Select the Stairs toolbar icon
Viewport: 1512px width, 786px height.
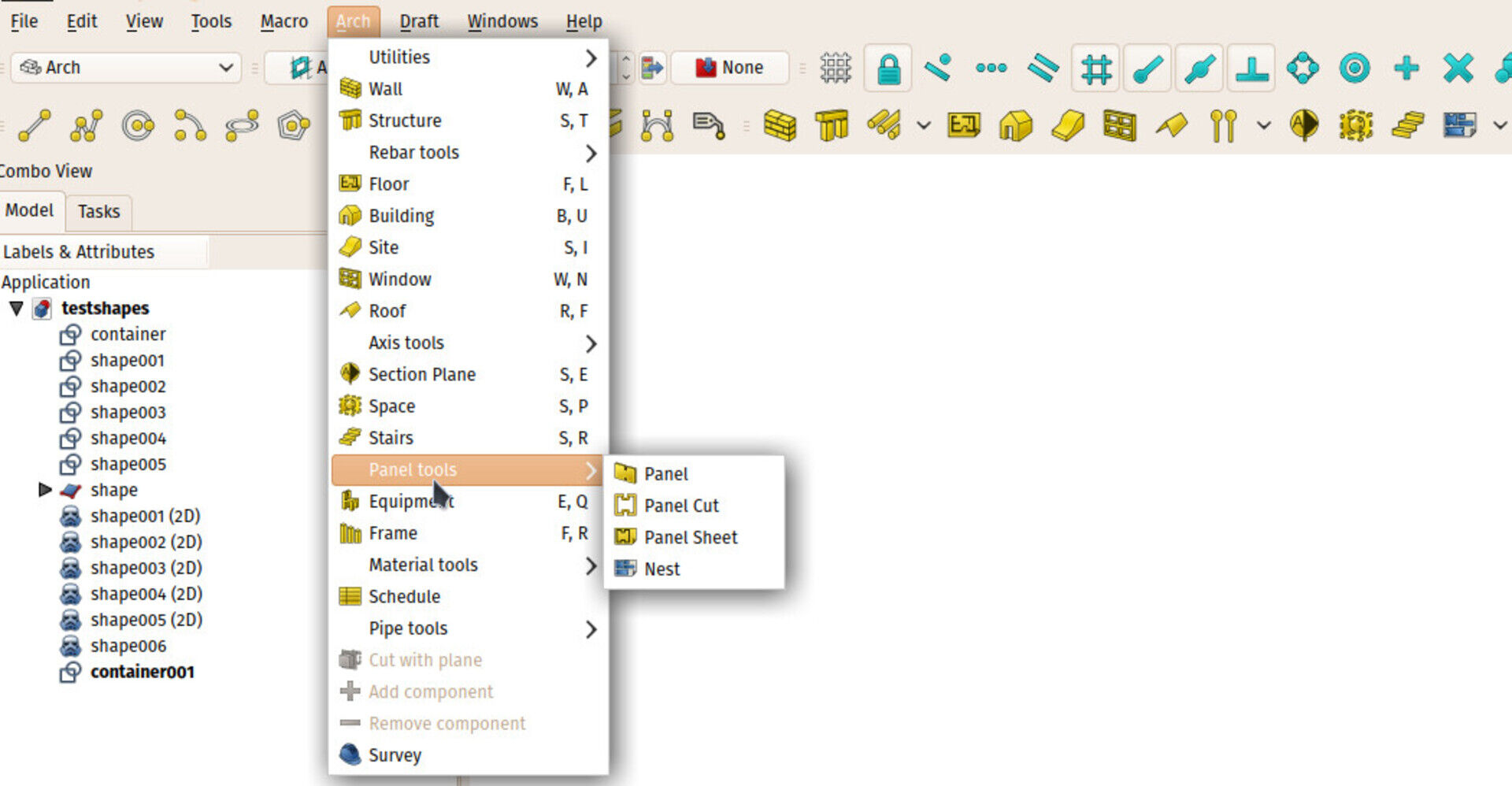tap(1407, 125)
